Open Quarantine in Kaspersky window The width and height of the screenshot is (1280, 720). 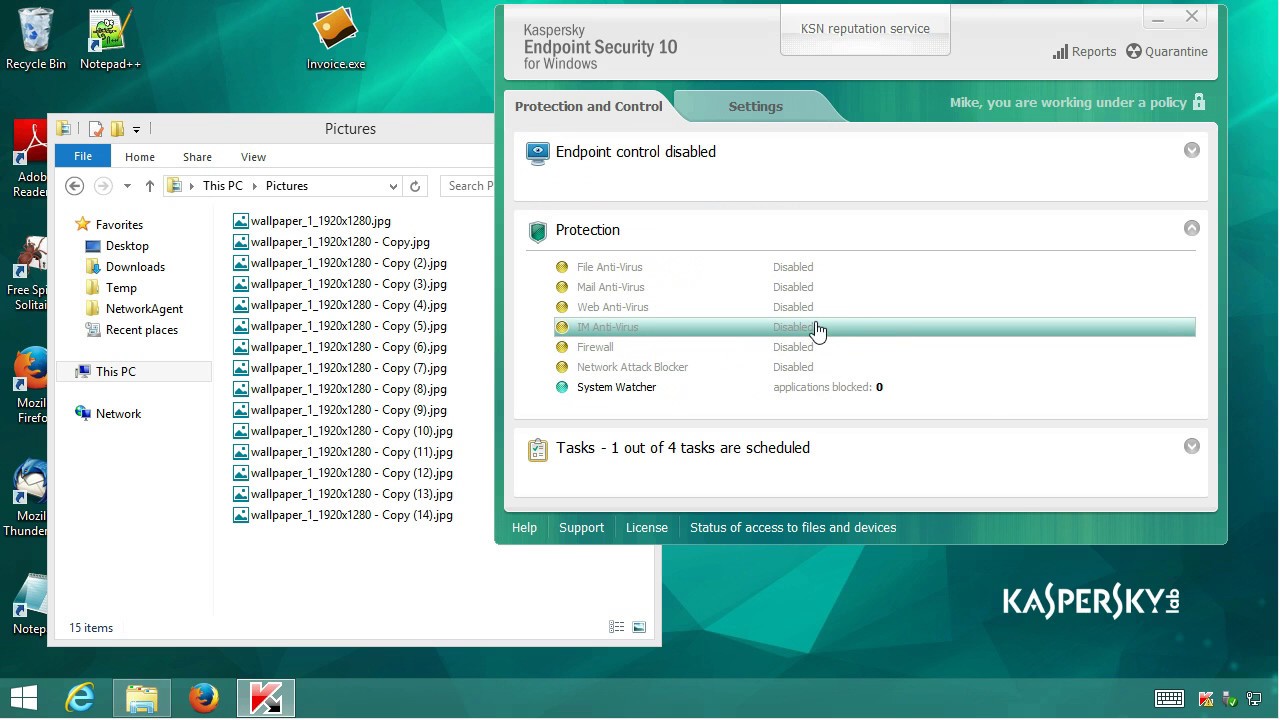[x=1166, y=52]
